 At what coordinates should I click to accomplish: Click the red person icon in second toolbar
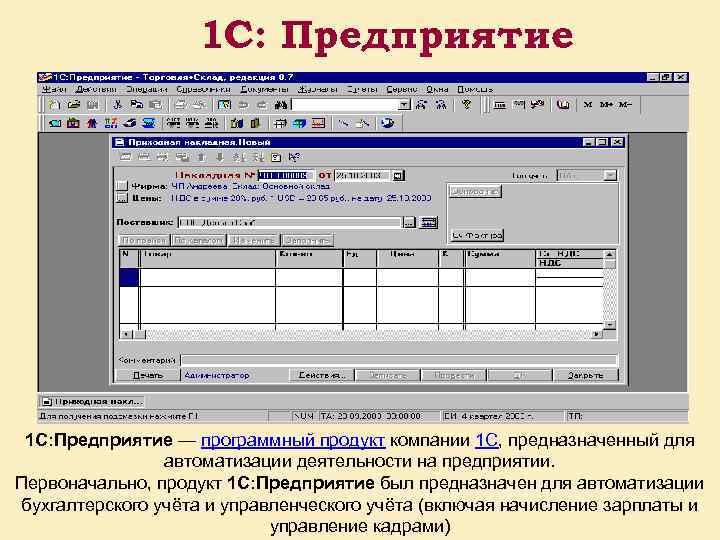[92, 123]
